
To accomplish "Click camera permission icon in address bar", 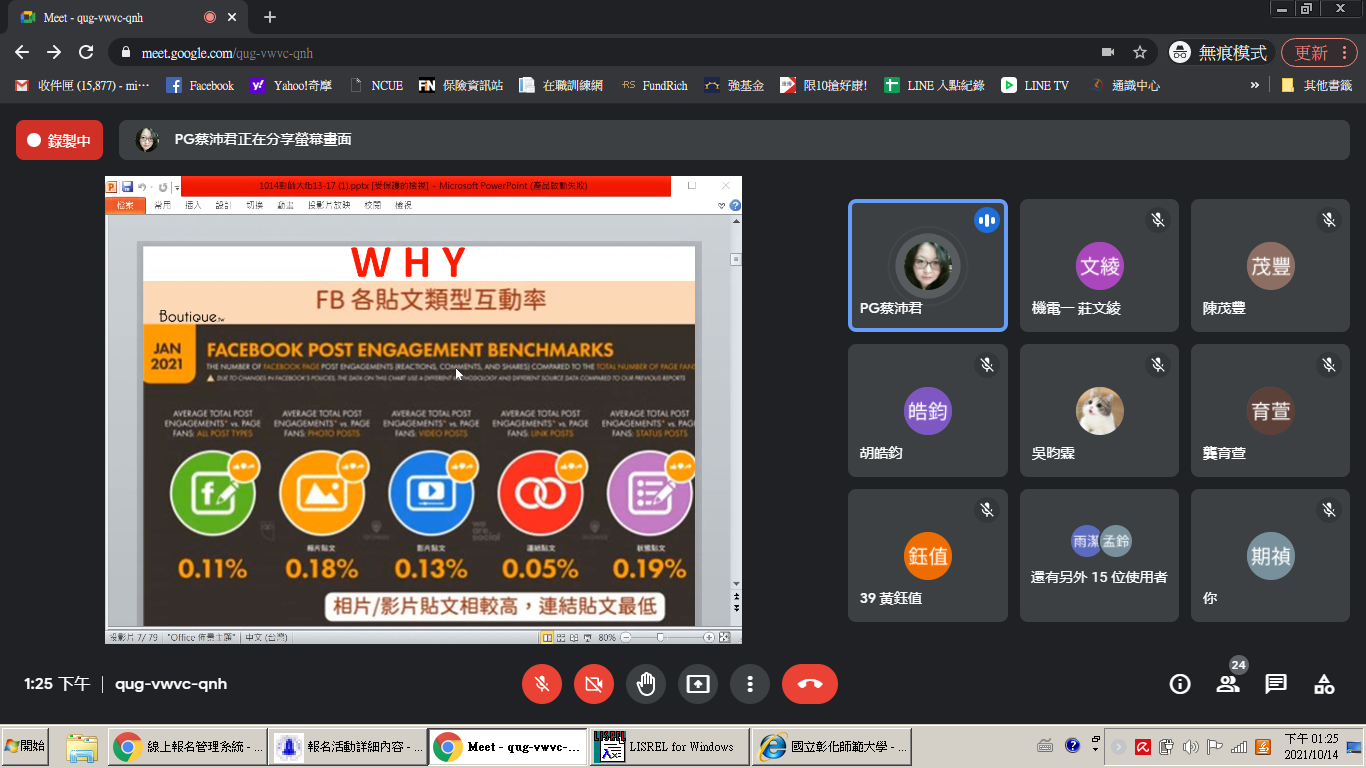I will [1108, 52].
